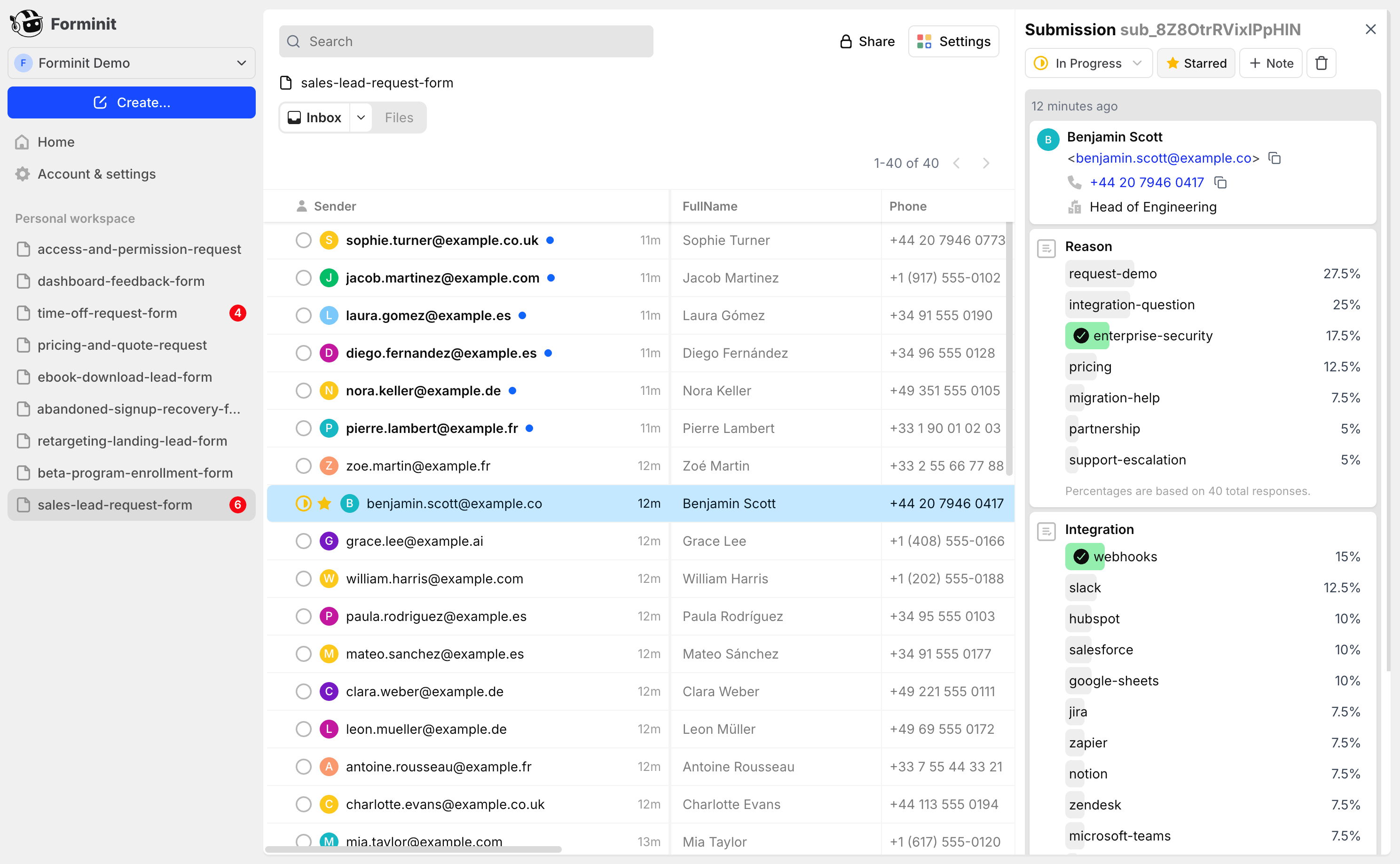Image resolution: width=1400 pixels, height=864 pixels.
Task: Open the In Progress status dropdown
Action: click(x=1088, y=63)
